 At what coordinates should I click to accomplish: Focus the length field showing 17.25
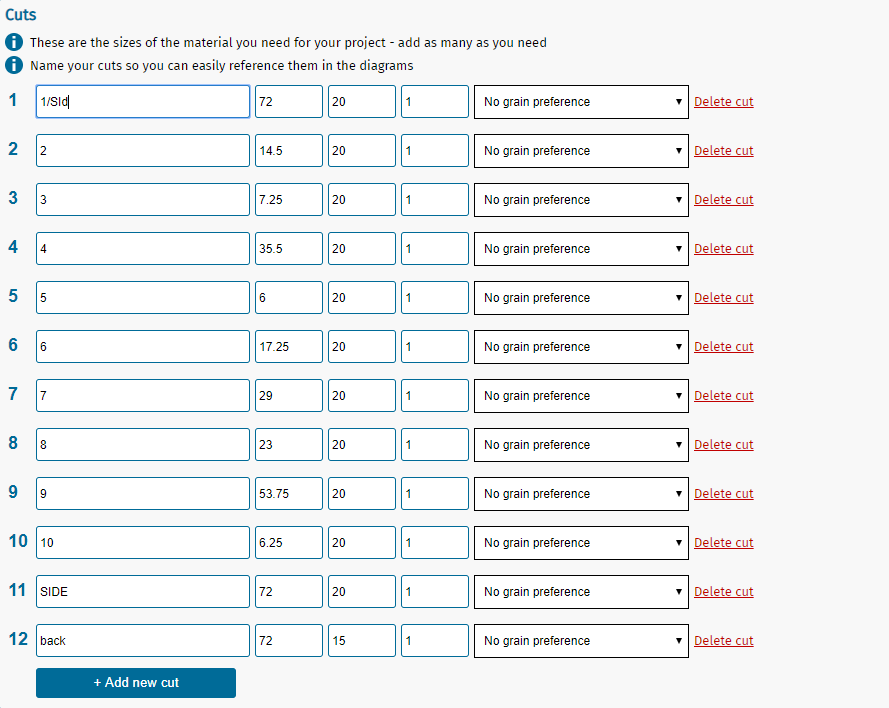[x=288, y=347]
